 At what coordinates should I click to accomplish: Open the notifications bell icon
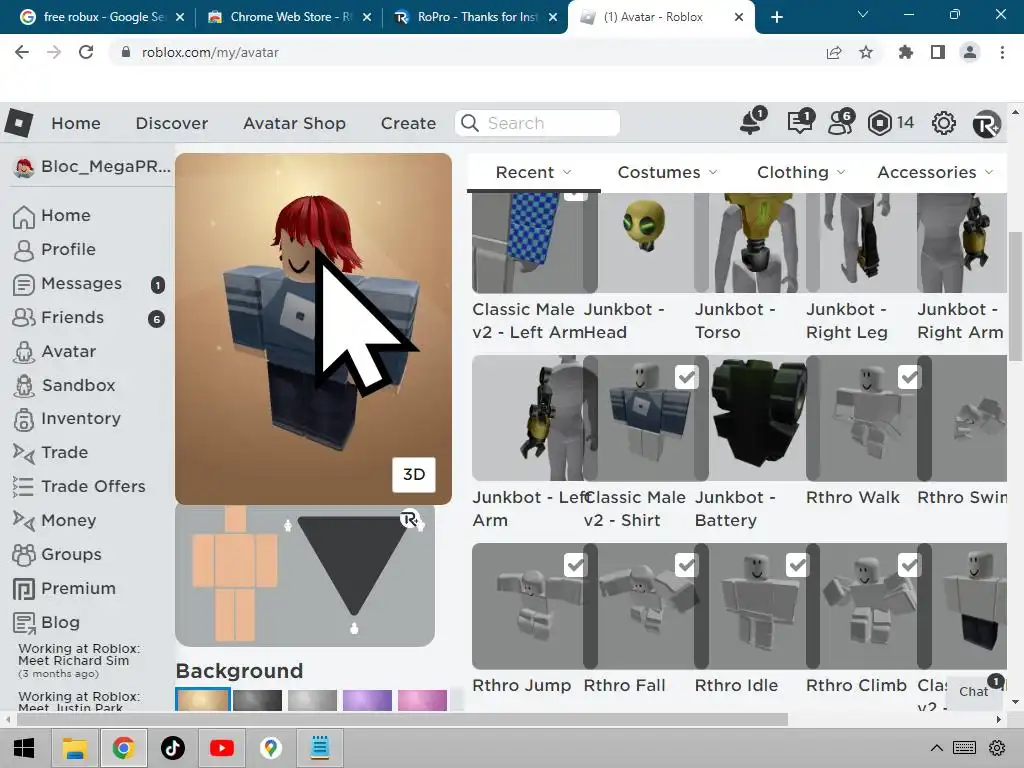coord(752,122)
